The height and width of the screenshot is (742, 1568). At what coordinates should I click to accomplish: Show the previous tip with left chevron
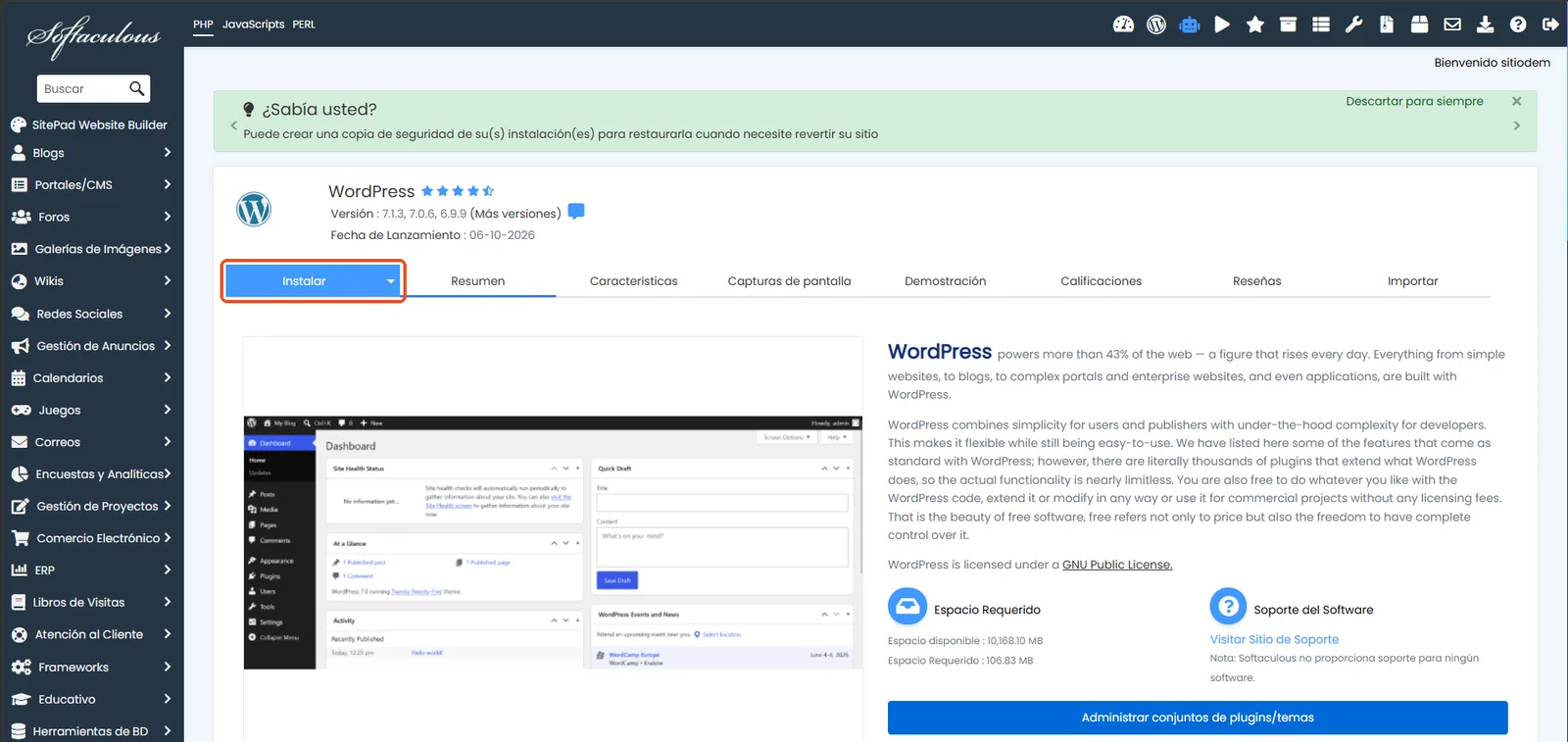233,125
